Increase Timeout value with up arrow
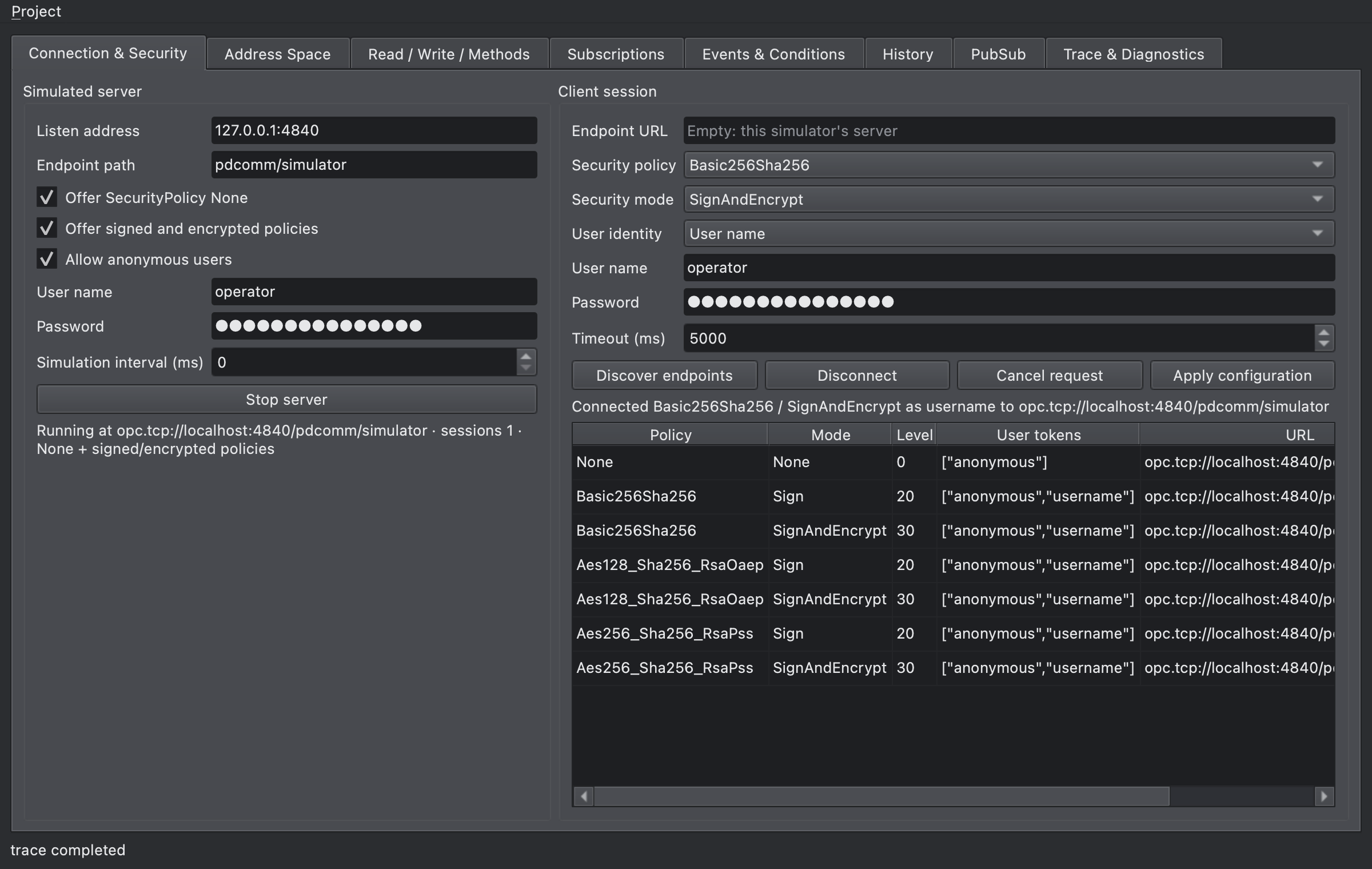The width and height of the screenshot is (1372, 869). point(1323,332)
